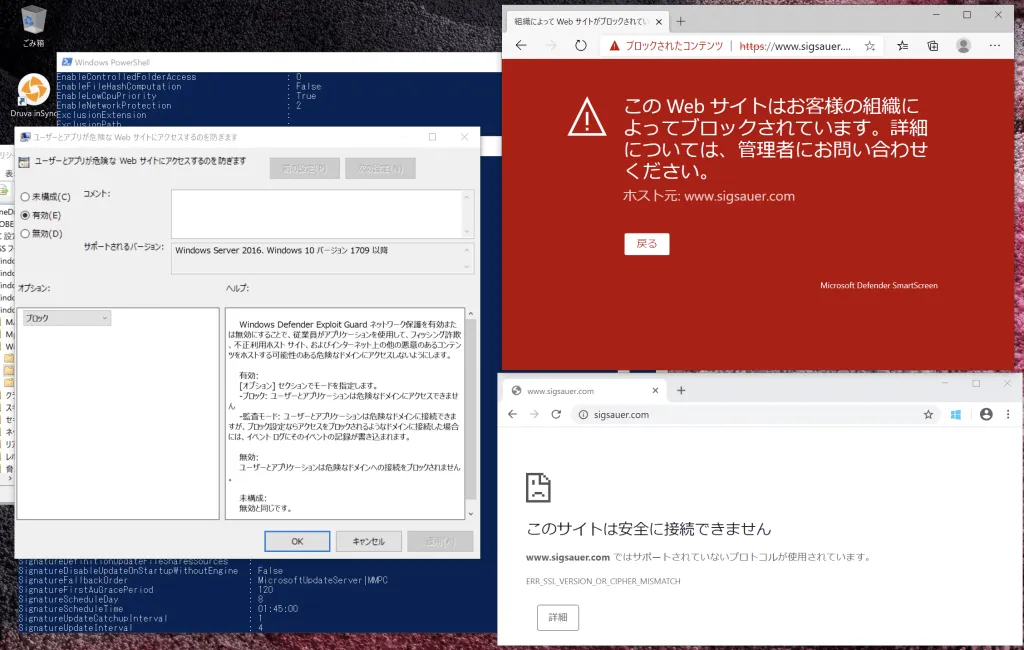This screenshot has height=650, width=1024.
Task: Click inside the コメント text box
Action: point(316,214)
